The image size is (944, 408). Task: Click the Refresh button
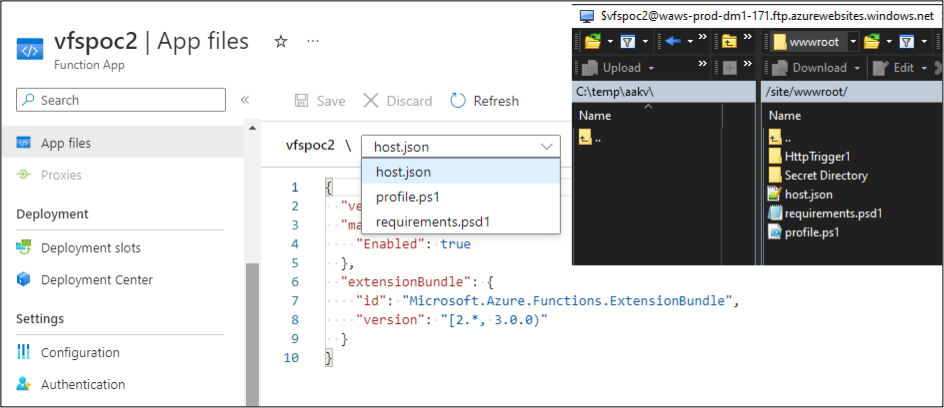pyautogui.click(x=485, y=100)
